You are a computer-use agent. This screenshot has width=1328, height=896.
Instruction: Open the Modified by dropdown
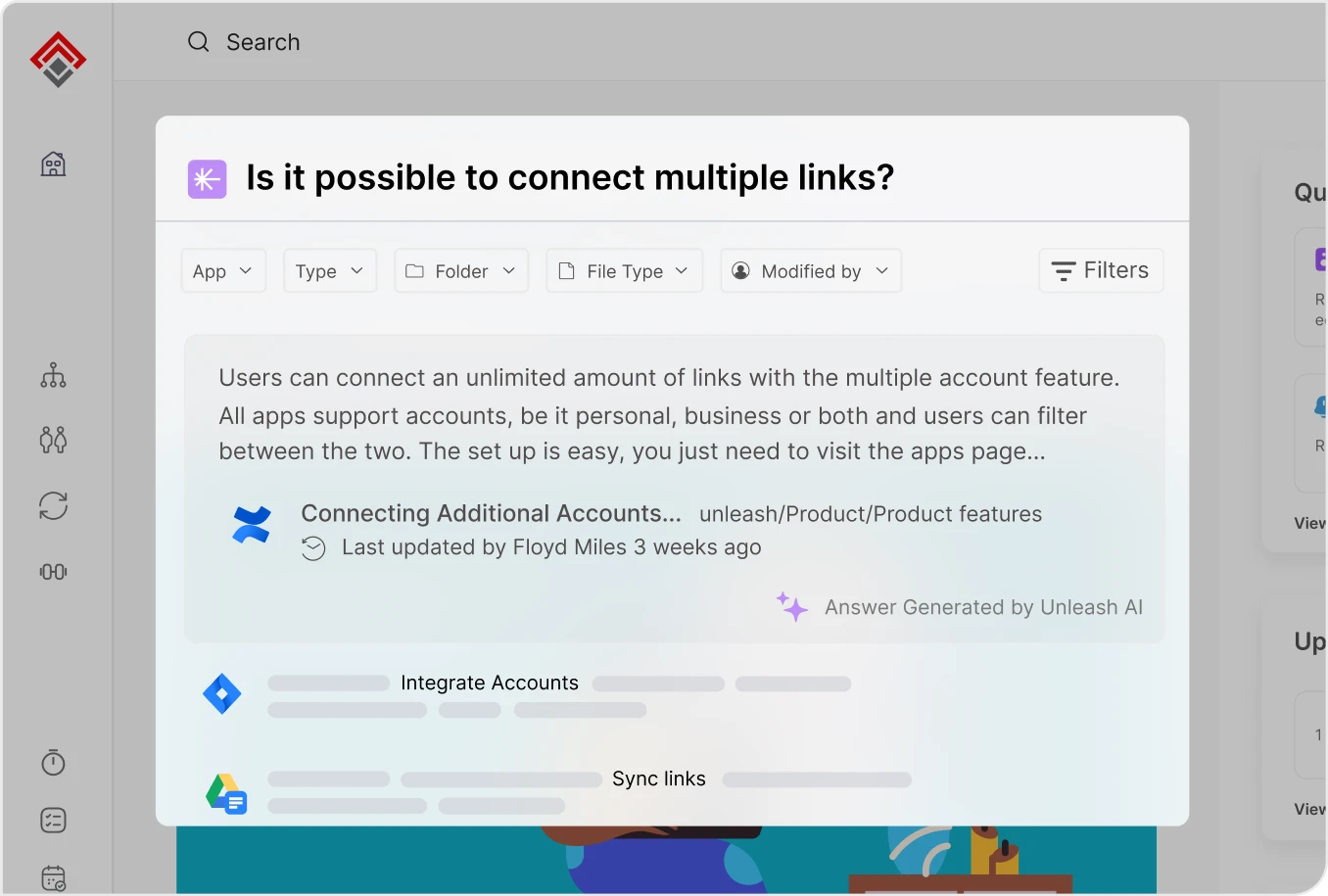(x=810, y=270)
